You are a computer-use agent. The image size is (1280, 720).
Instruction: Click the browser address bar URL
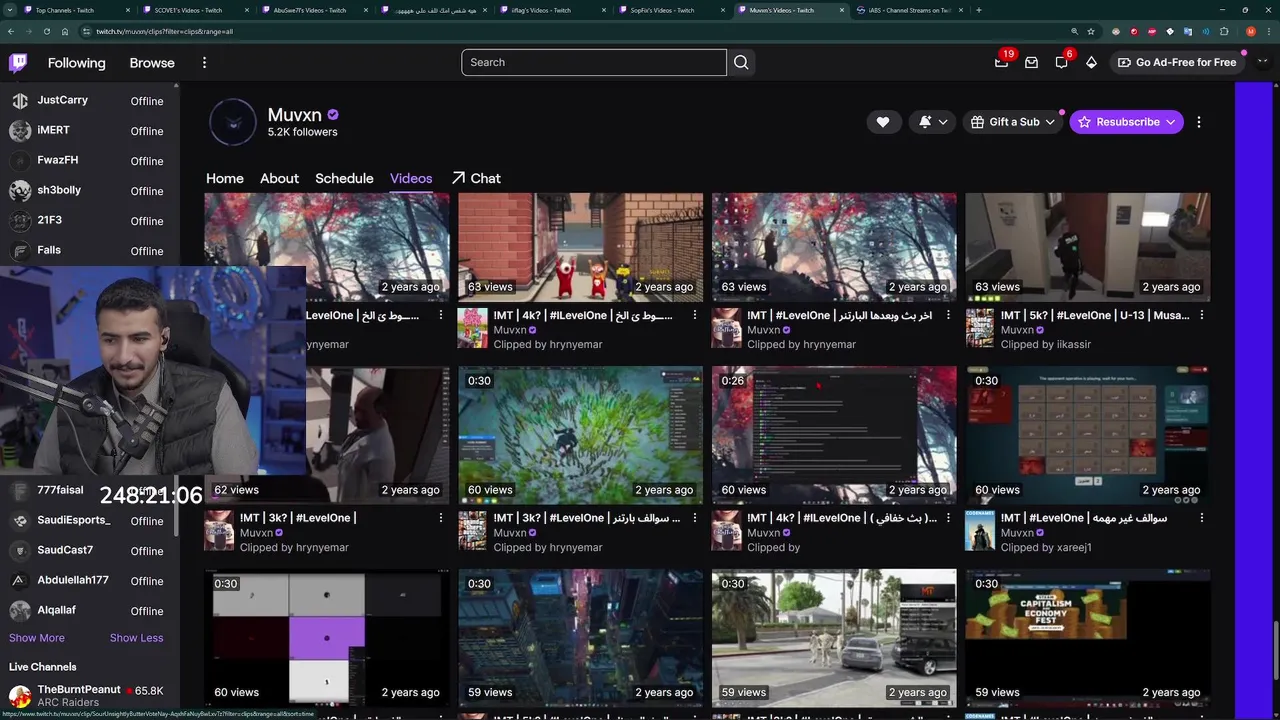point(165,31)
